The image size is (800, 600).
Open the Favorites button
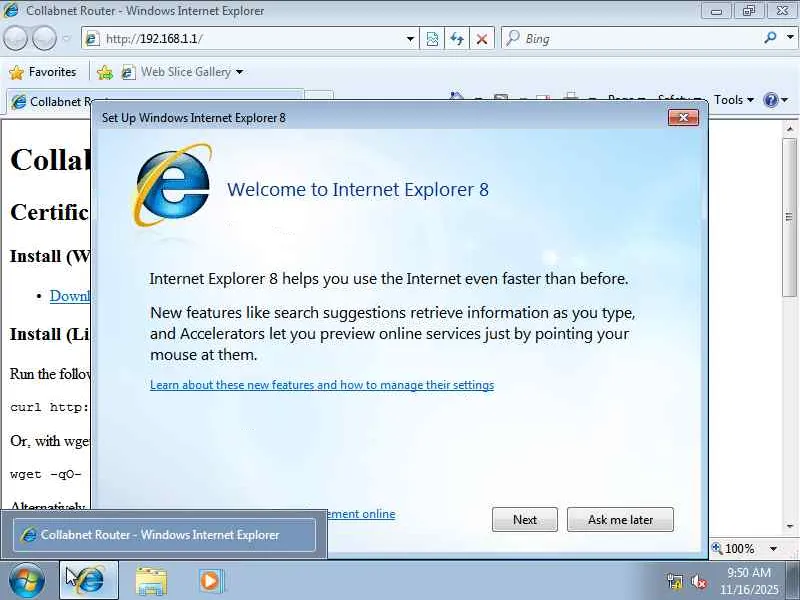pos(43,72)
